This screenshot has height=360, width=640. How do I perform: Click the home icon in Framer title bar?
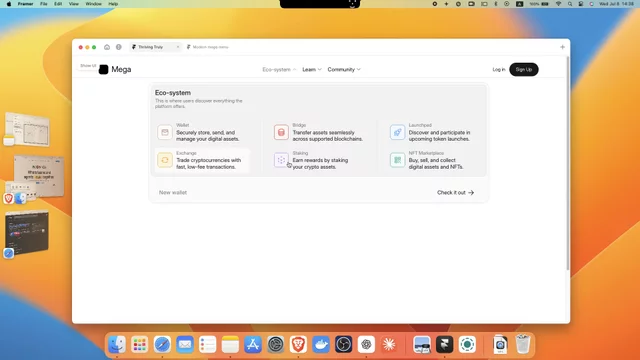(107, 47)
